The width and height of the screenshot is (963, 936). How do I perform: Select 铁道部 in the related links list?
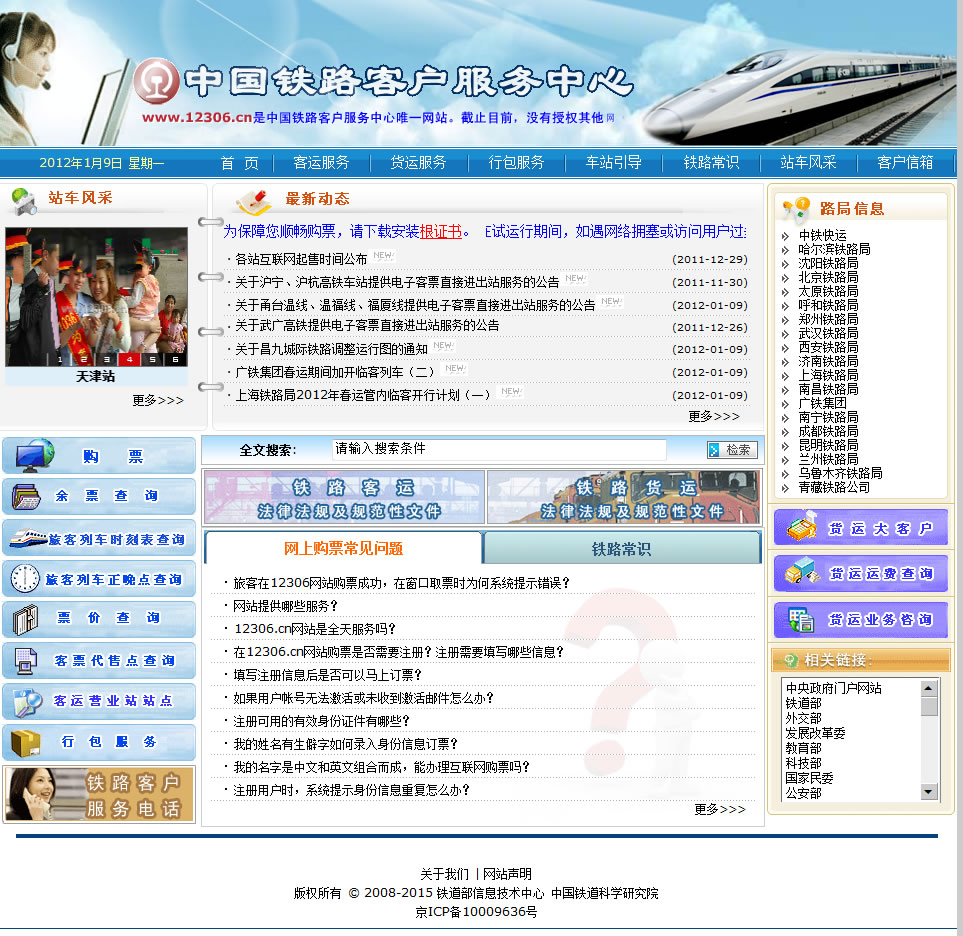[x=803, y=703]
